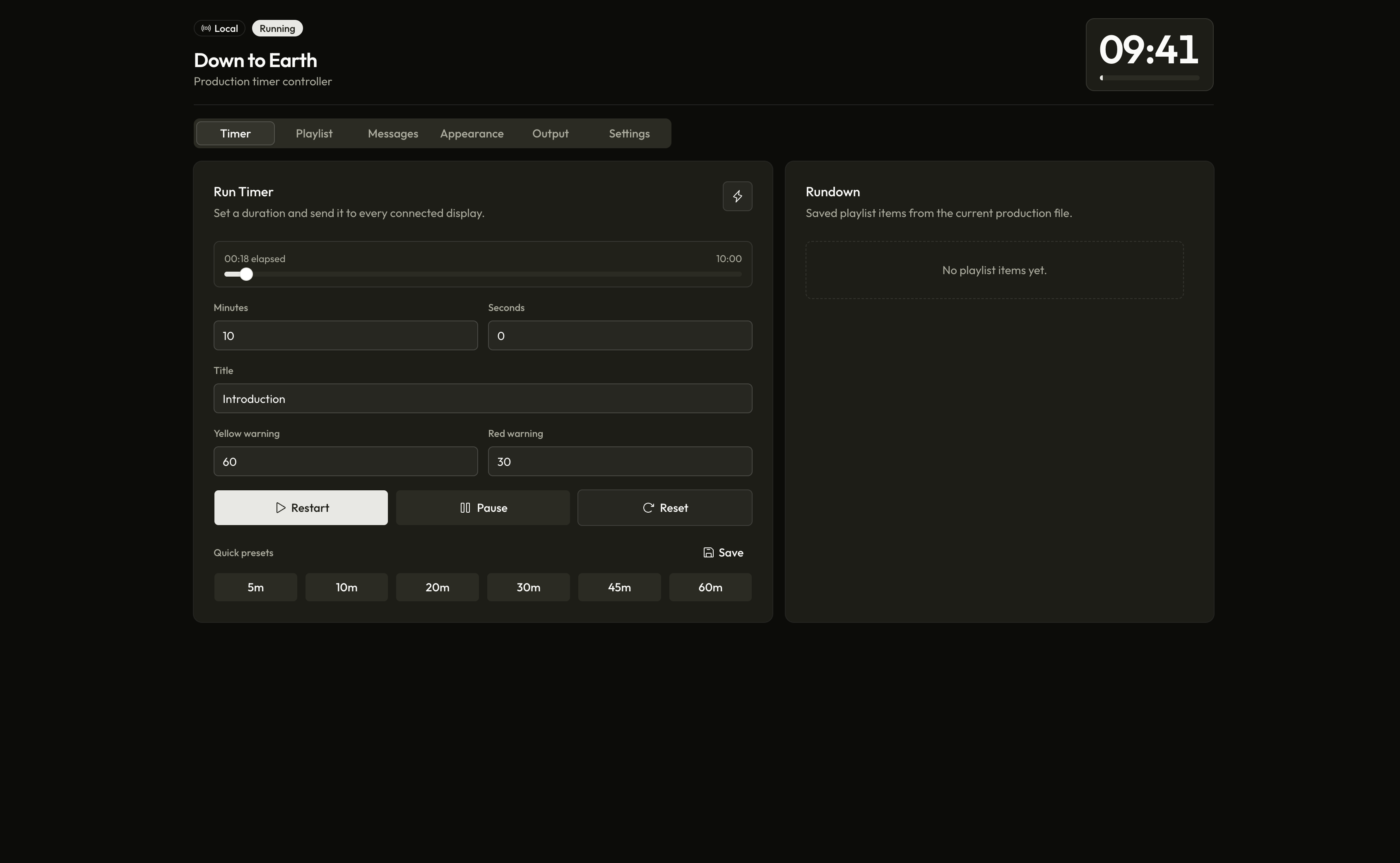Click the broadcast icon beside Local
This screenshot has width=1400, height=863.
click(x=206, y=27)
